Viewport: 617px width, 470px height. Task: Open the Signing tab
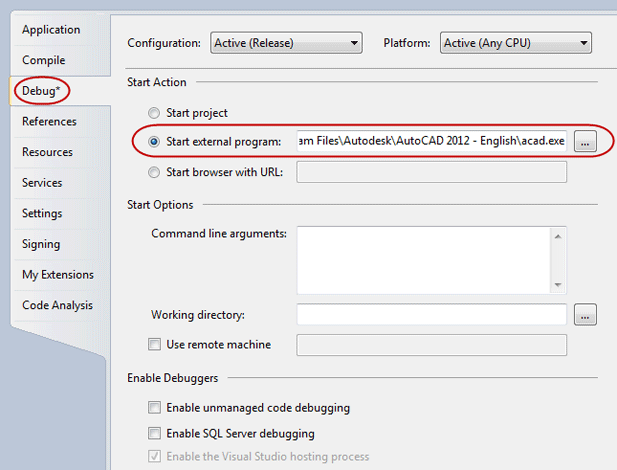tap(41, 244)
